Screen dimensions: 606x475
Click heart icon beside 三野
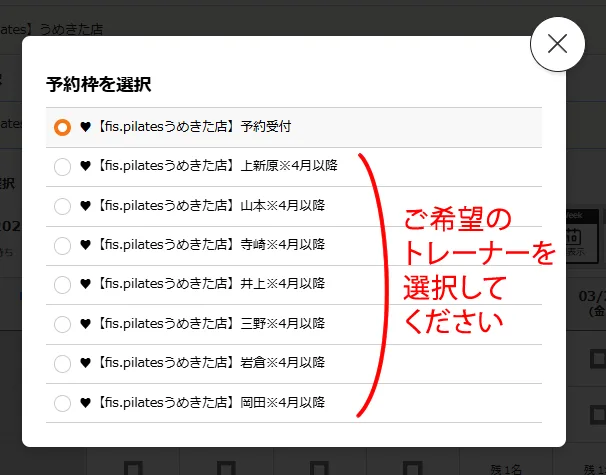coord(85,324)
